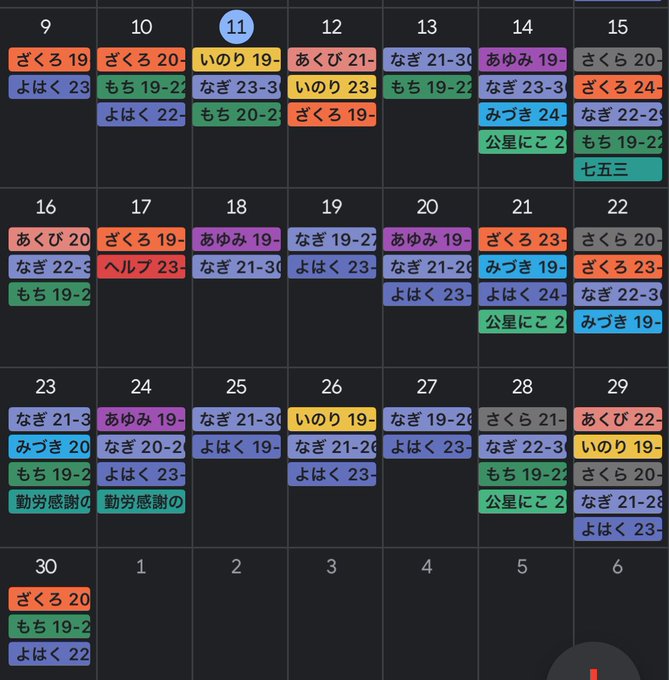The height and width of the screenshot is (680, 669).
Task: Open ざくろ 19- event on the 17th
Action: point(141,239)
